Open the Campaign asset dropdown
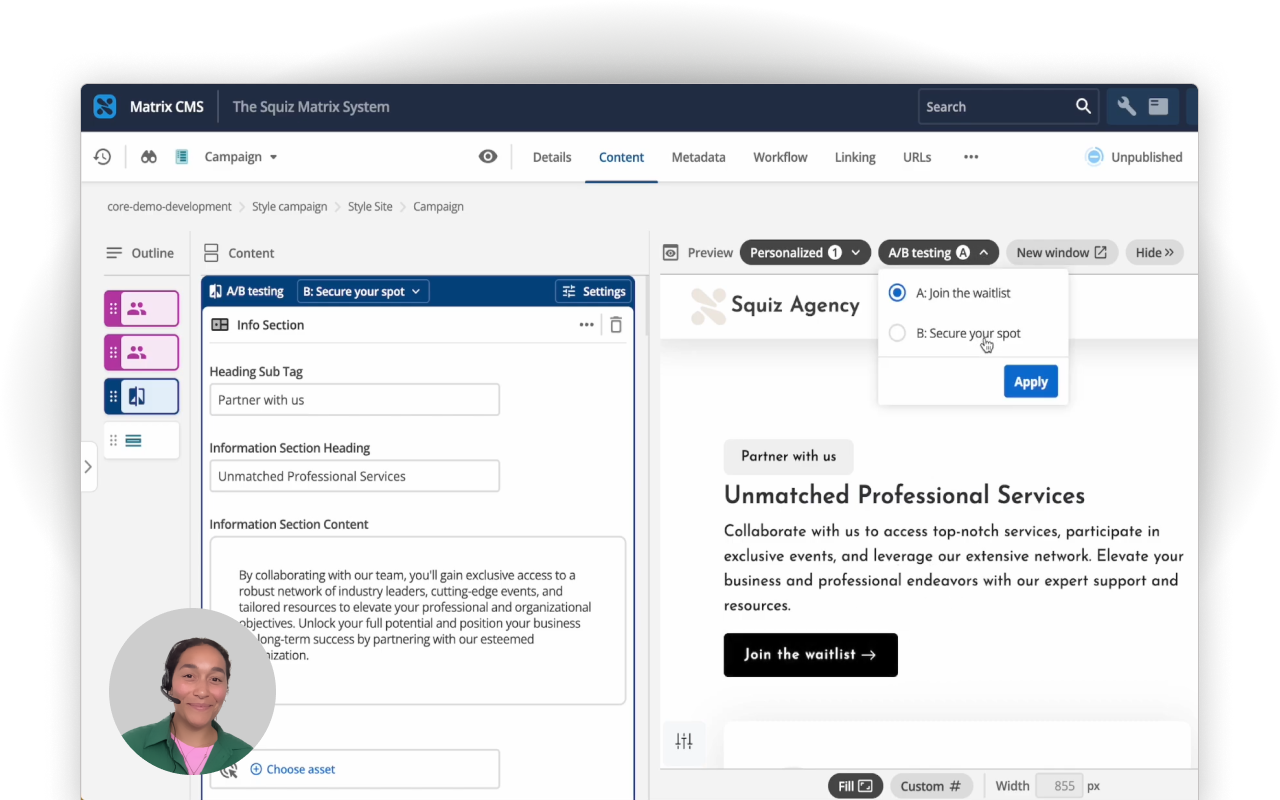Viewport: 1280px width, 800px height. coord(240,157)
